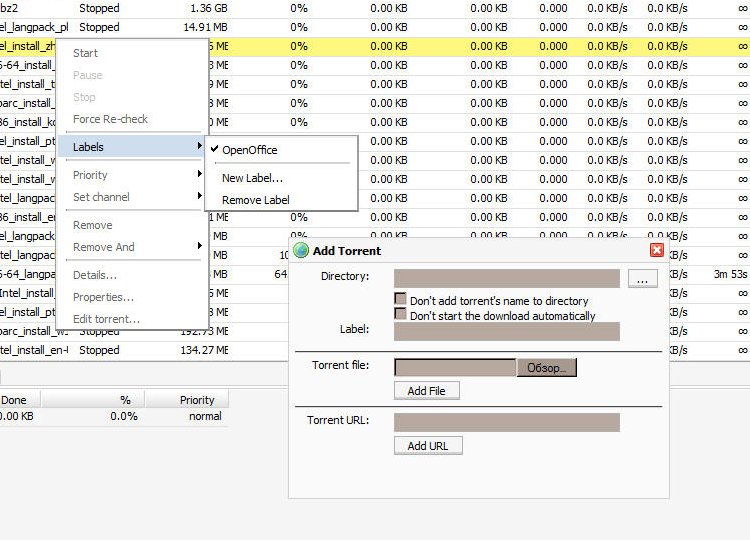Select Remove Label in the submenu

coord(256,200)
